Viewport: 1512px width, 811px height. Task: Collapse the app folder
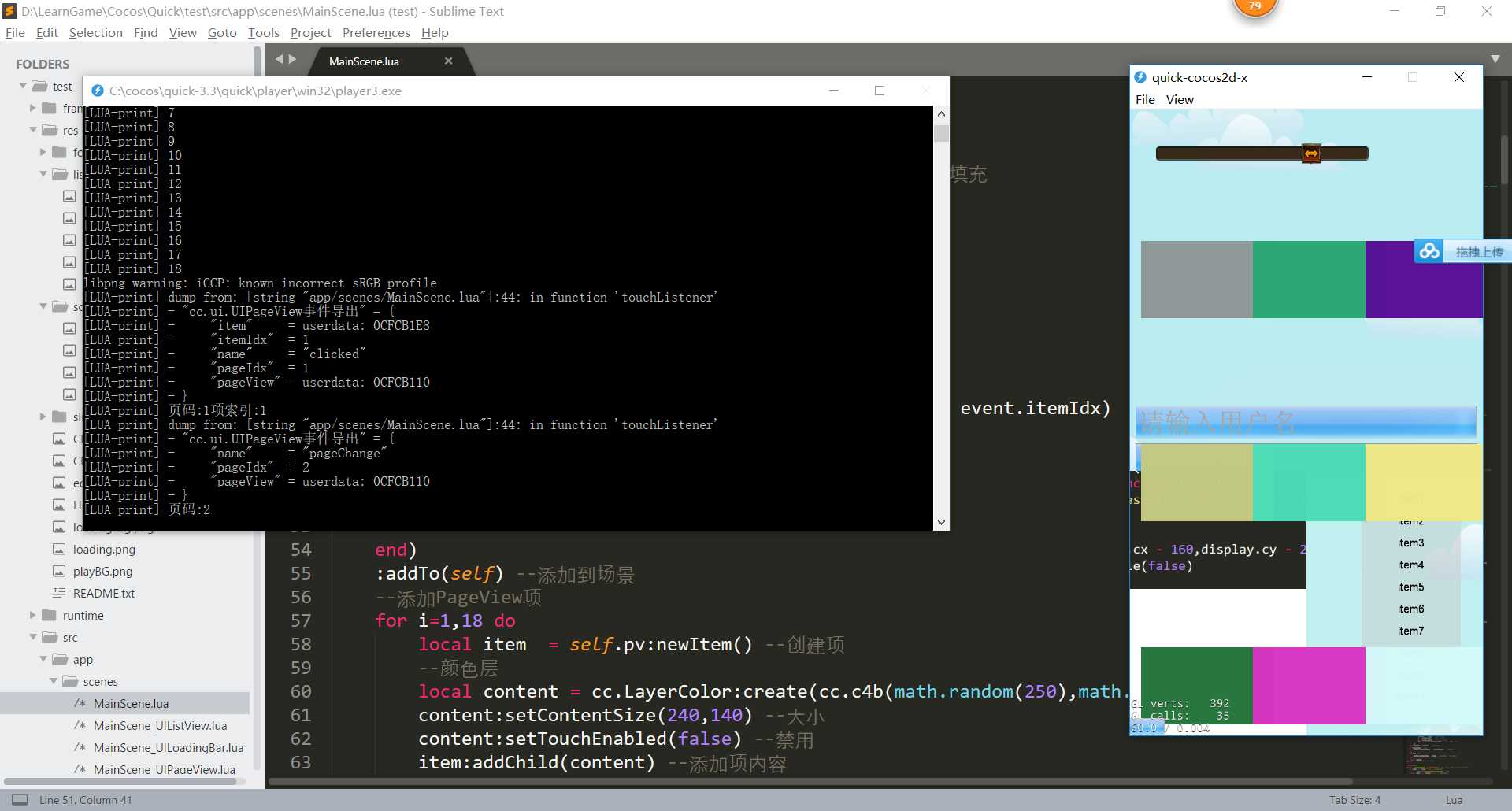(43, 659)
